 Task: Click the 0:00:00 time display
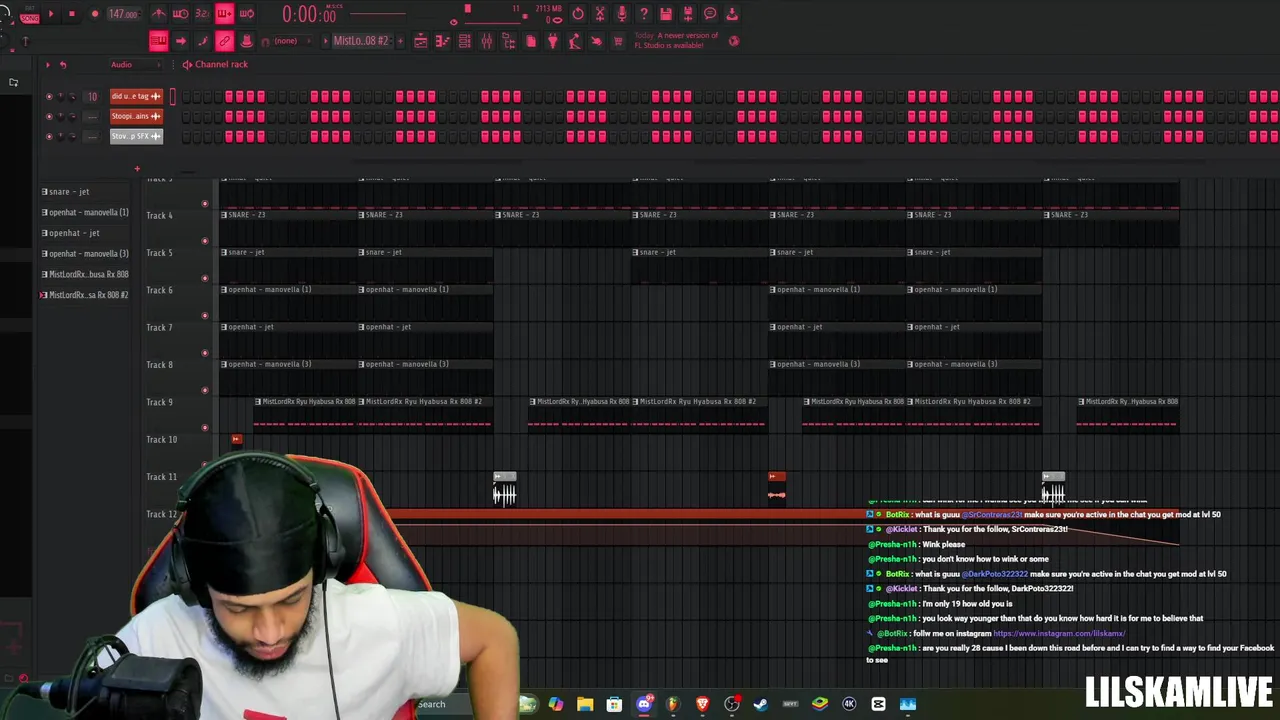click(310, 15)
